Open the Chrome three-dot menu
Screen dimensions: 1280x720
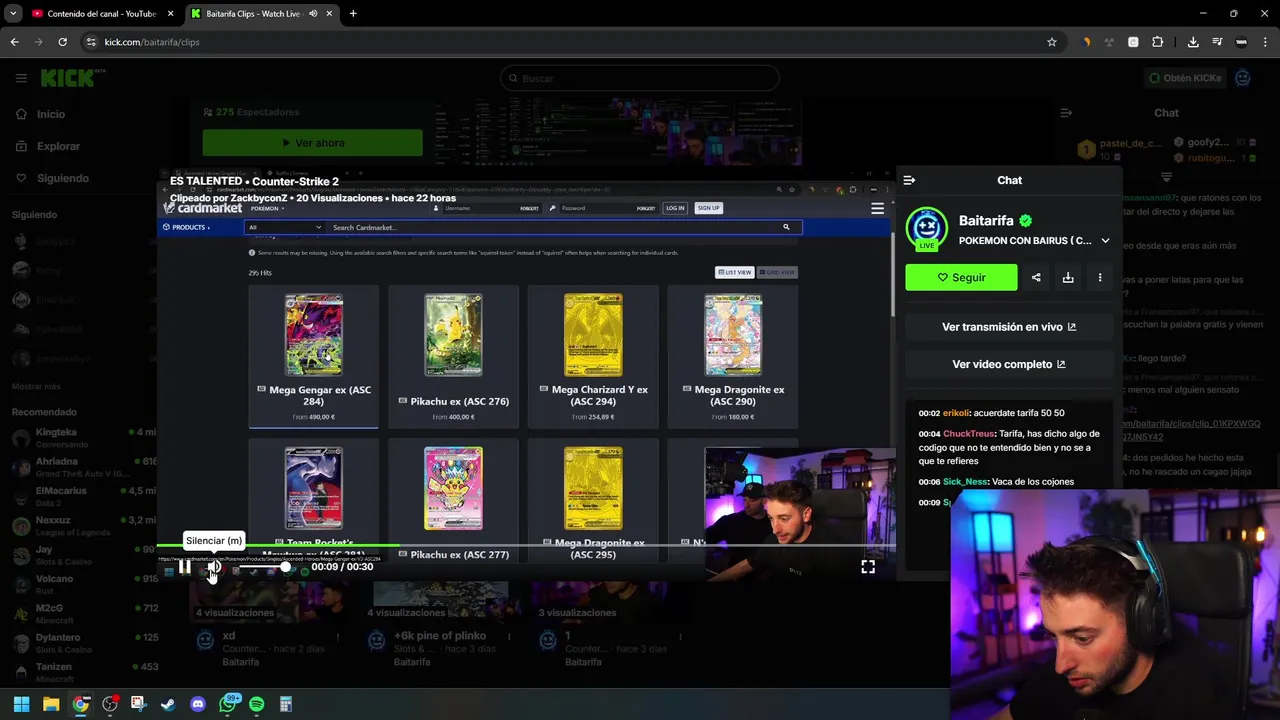tap(1265, 42)
